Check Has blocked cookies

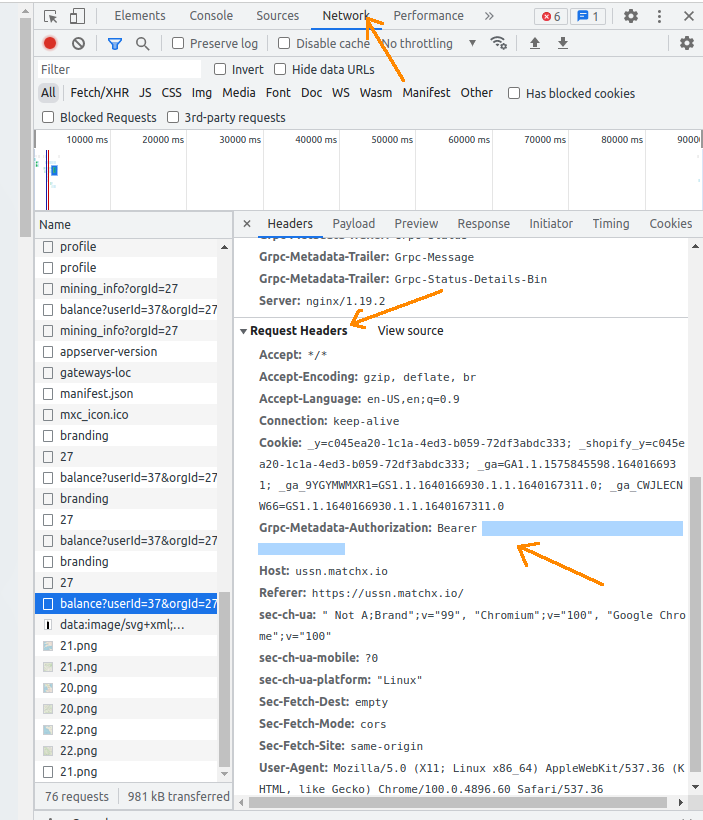click(x=514, y=93)
